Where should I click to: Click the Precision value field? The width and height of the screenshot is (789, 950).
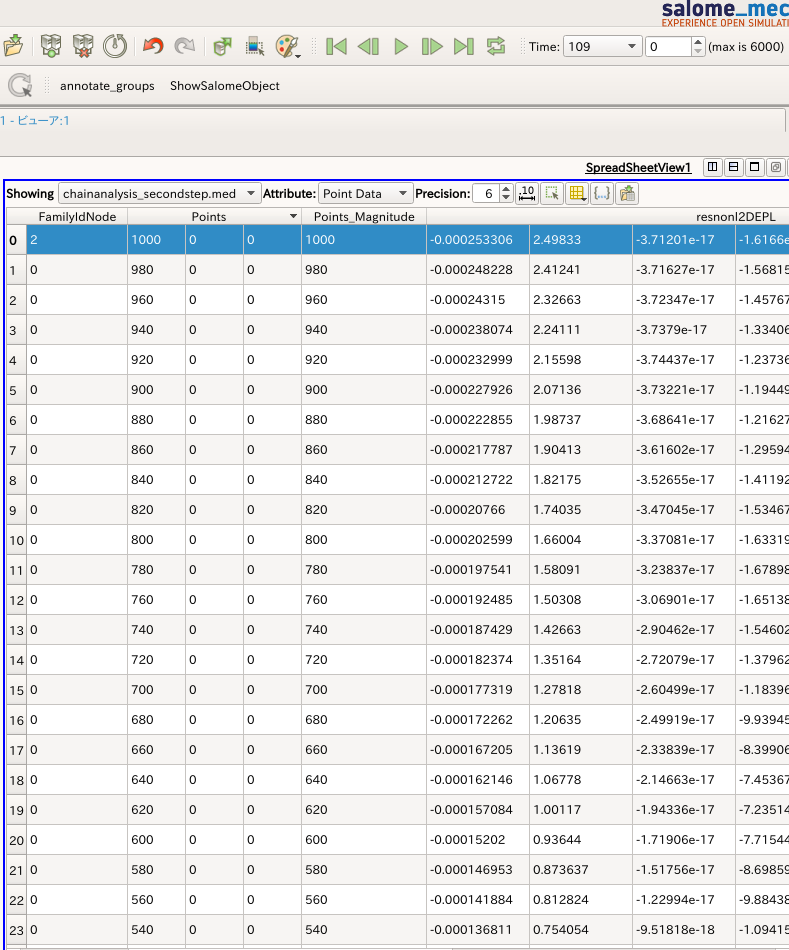point(486,194)
